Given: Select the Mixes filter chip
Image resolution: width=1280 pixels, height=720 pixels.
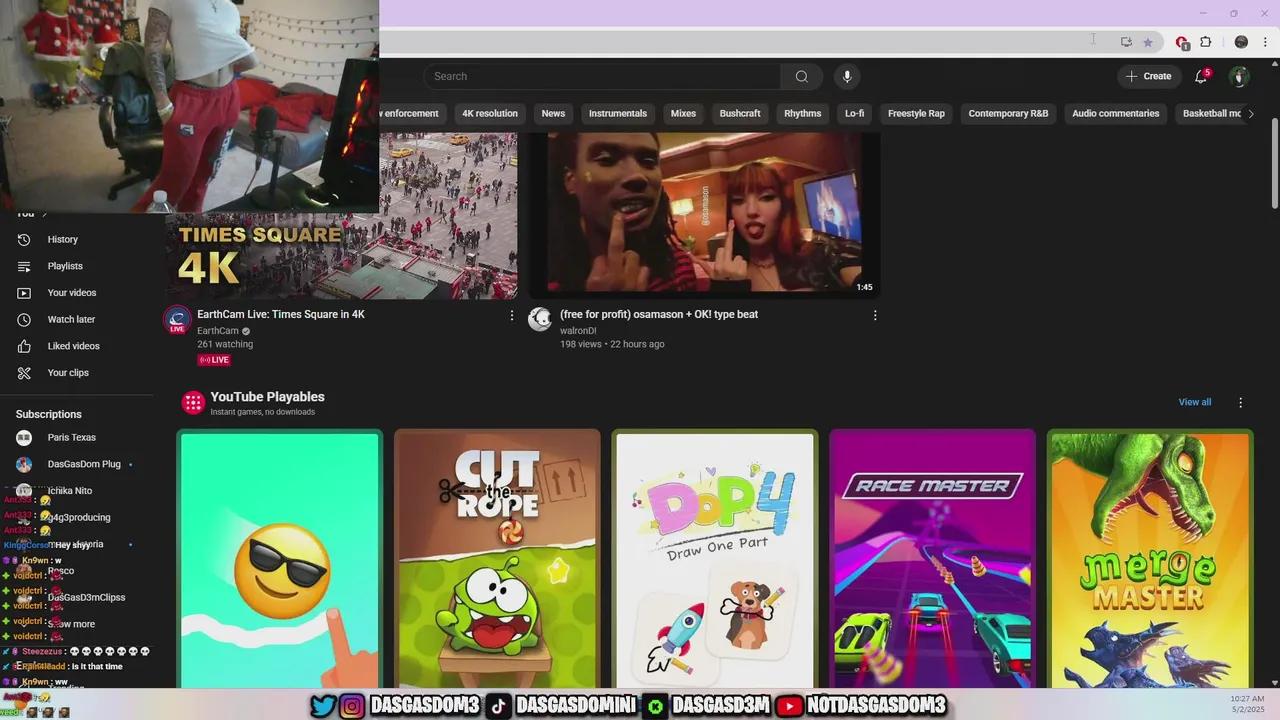Looking at the screenshot, I should tap(683, 113).
